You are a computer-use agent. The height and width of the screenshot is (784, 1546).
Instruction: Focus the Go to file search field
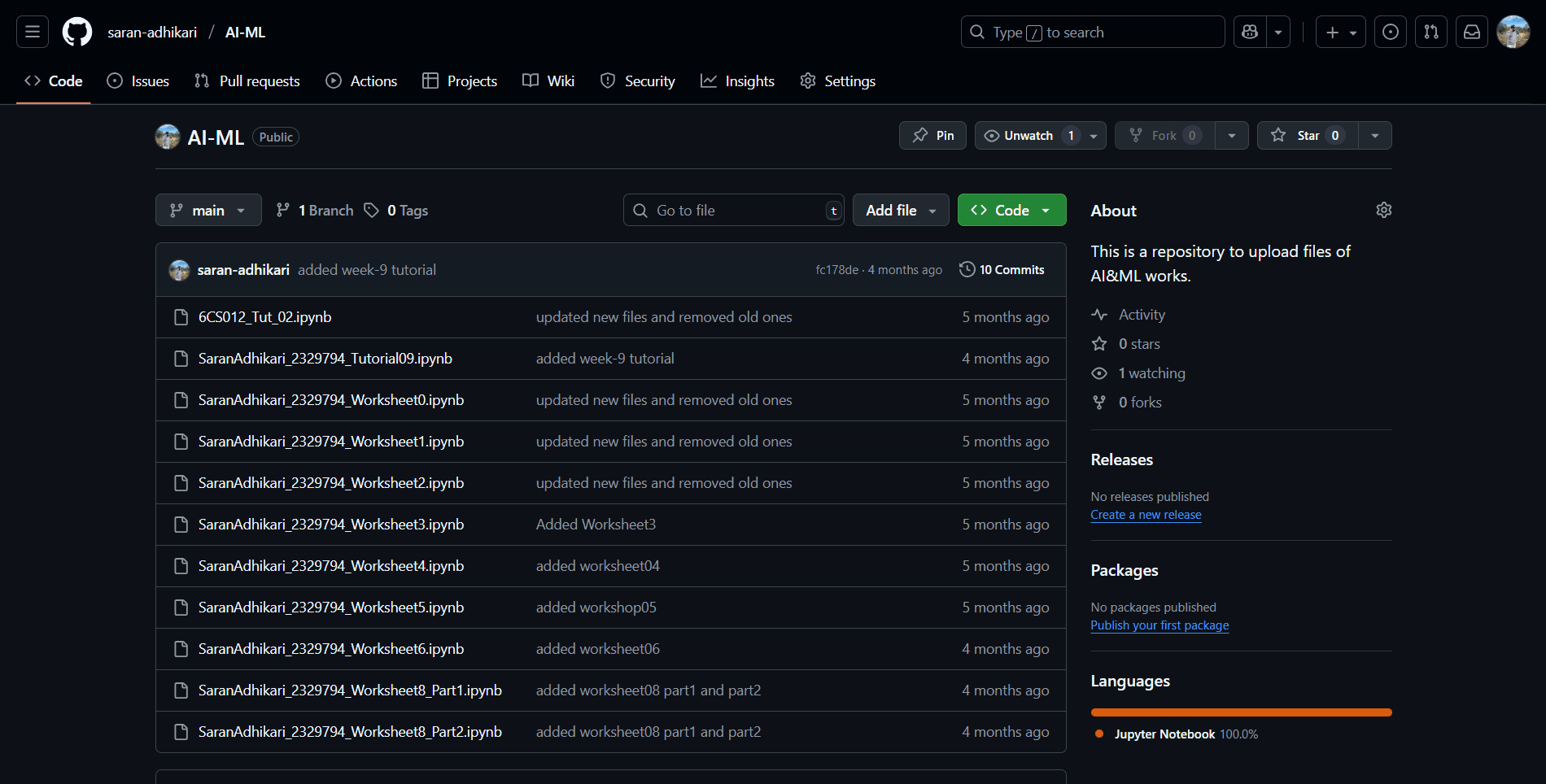(732, 210)
